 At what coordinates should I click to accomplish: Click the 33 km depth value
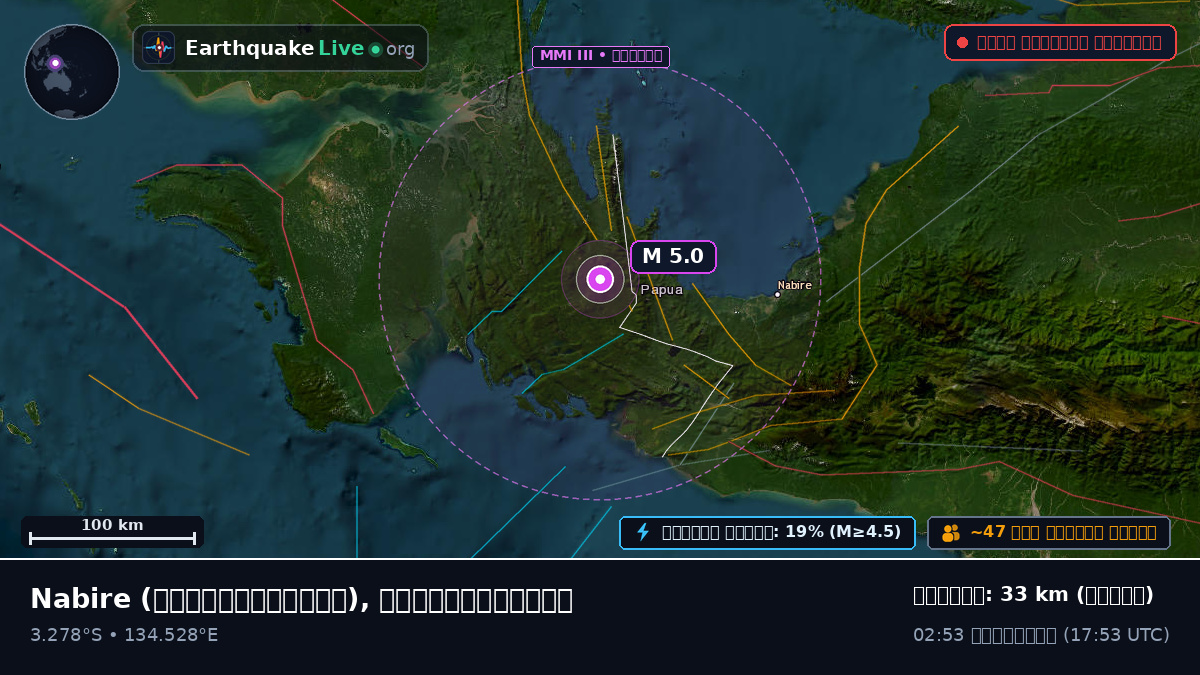tap(1033, 595)
